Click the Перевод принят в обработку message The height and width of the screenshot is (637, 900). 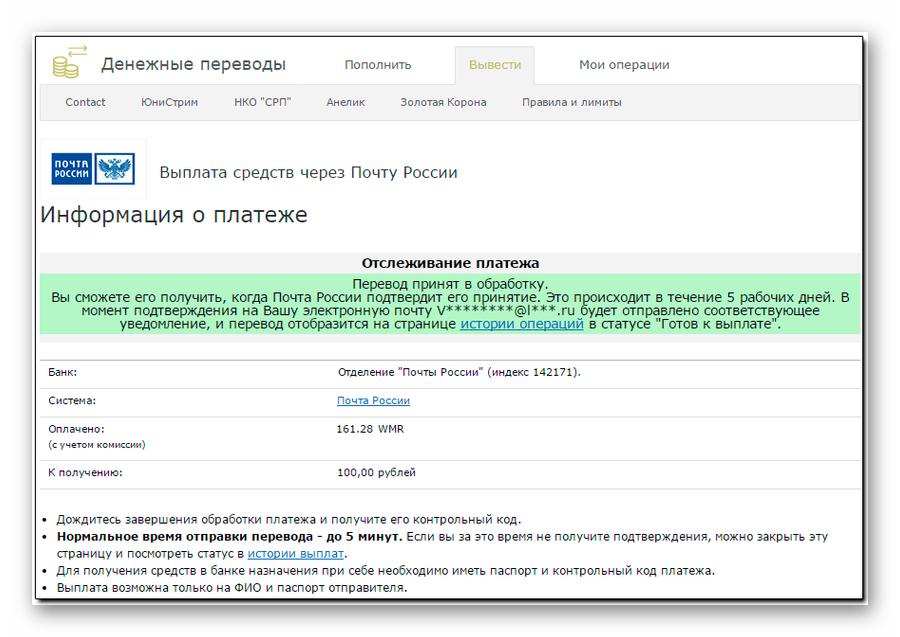[x=450, y=284]
